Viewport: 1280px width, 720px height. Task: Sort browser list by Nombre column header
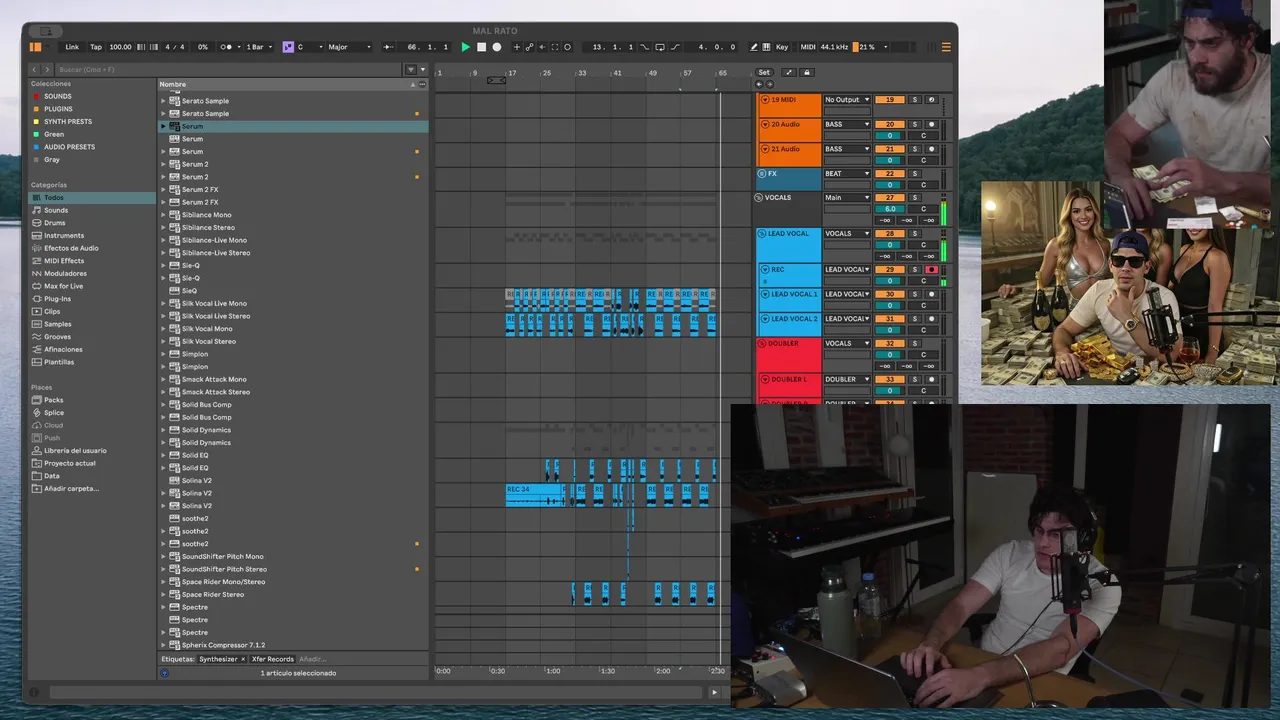(173, 84)
